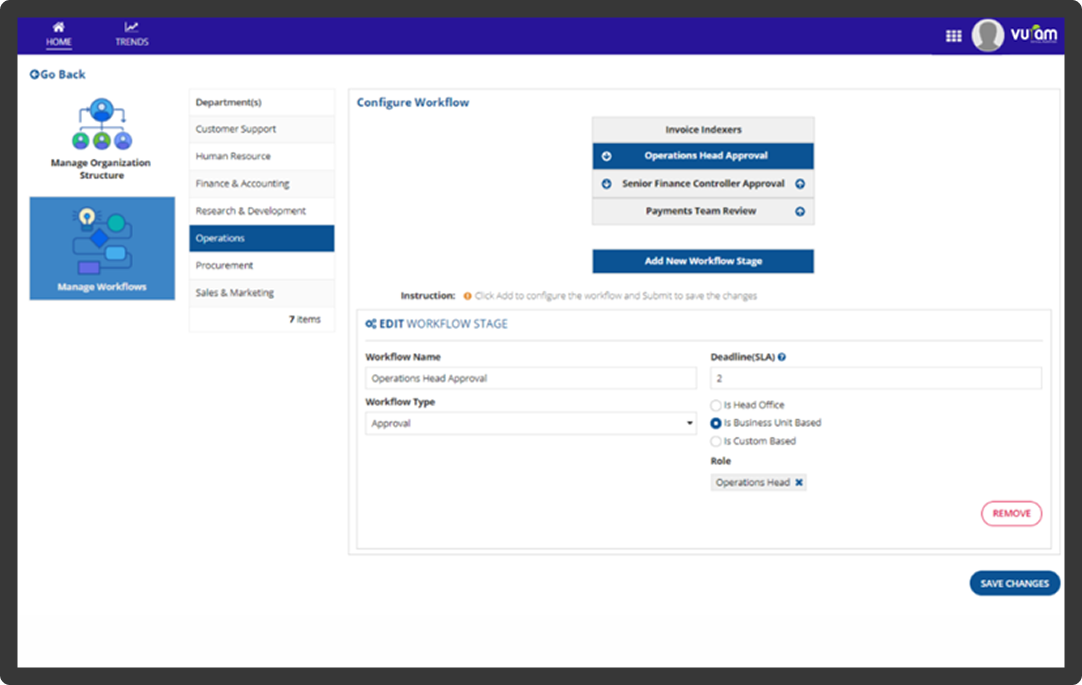Move the Operations Head Approval stage down

pyautogui.click(x=606, y=156)
